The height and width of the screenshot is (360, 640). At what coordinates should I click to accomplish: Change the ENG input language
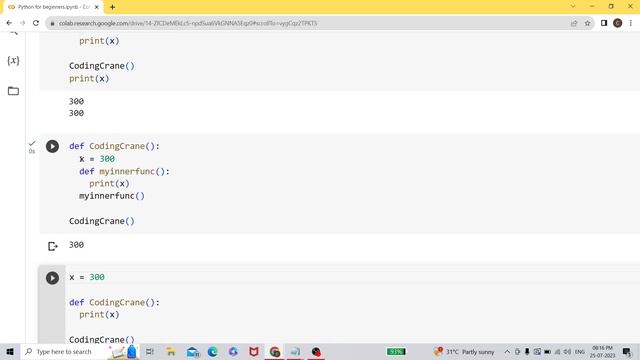580,351
